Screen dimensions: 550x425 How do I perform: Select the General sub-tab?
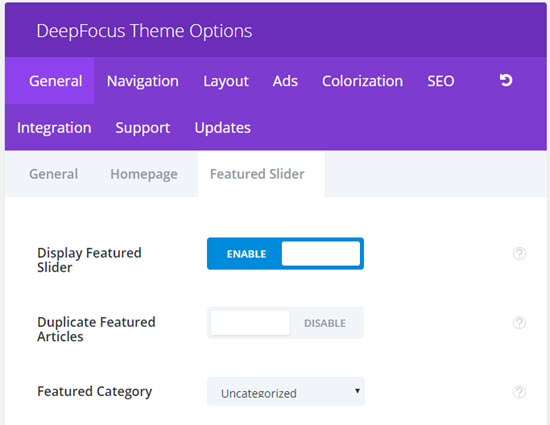tap(53, 174)
